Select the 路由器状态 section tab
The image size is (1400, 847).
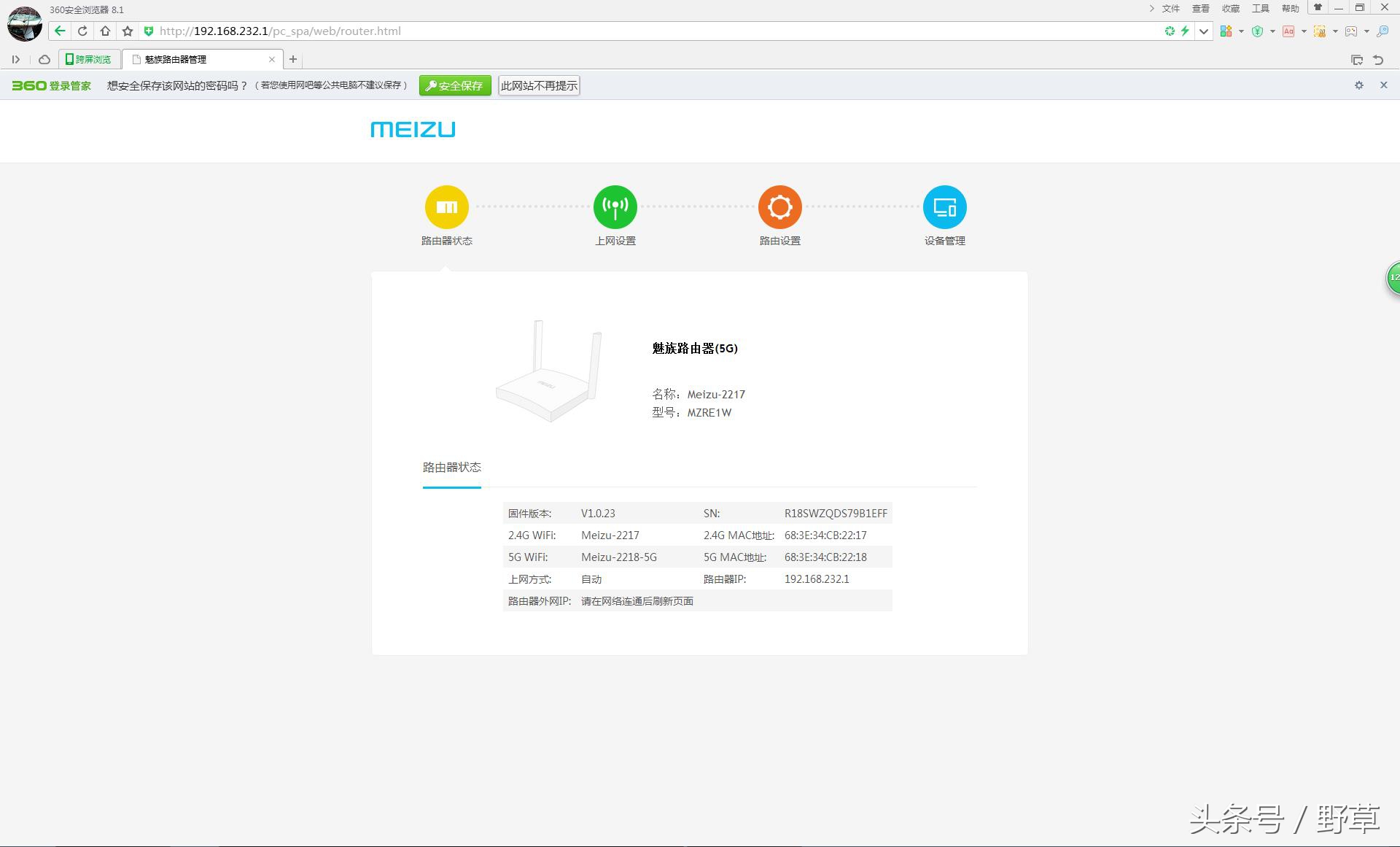click(x=451, y=468)
